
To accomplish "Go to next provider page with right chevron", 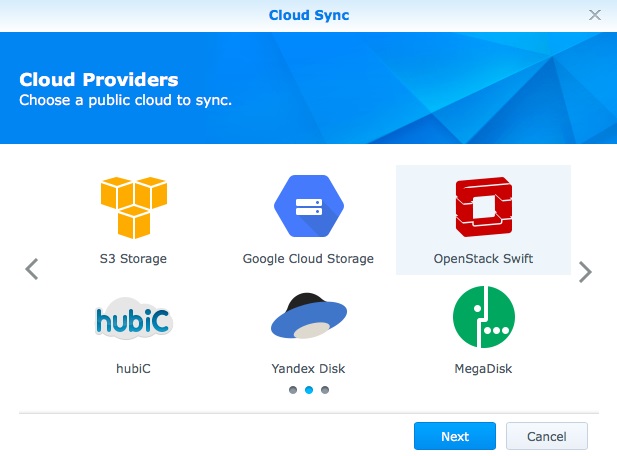I will [x=586, y=272].
